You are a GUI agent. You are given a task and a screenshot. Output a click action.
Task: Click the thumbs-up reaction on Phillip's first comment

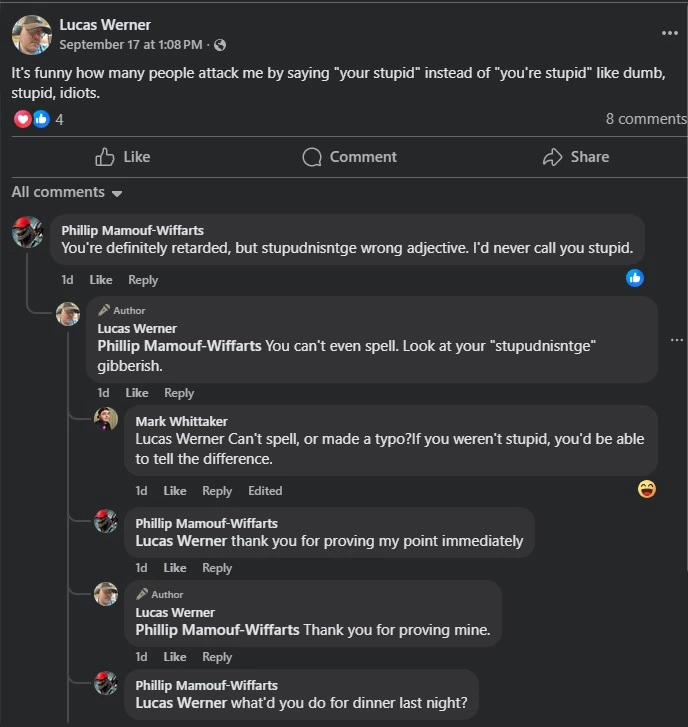point(635,278)
